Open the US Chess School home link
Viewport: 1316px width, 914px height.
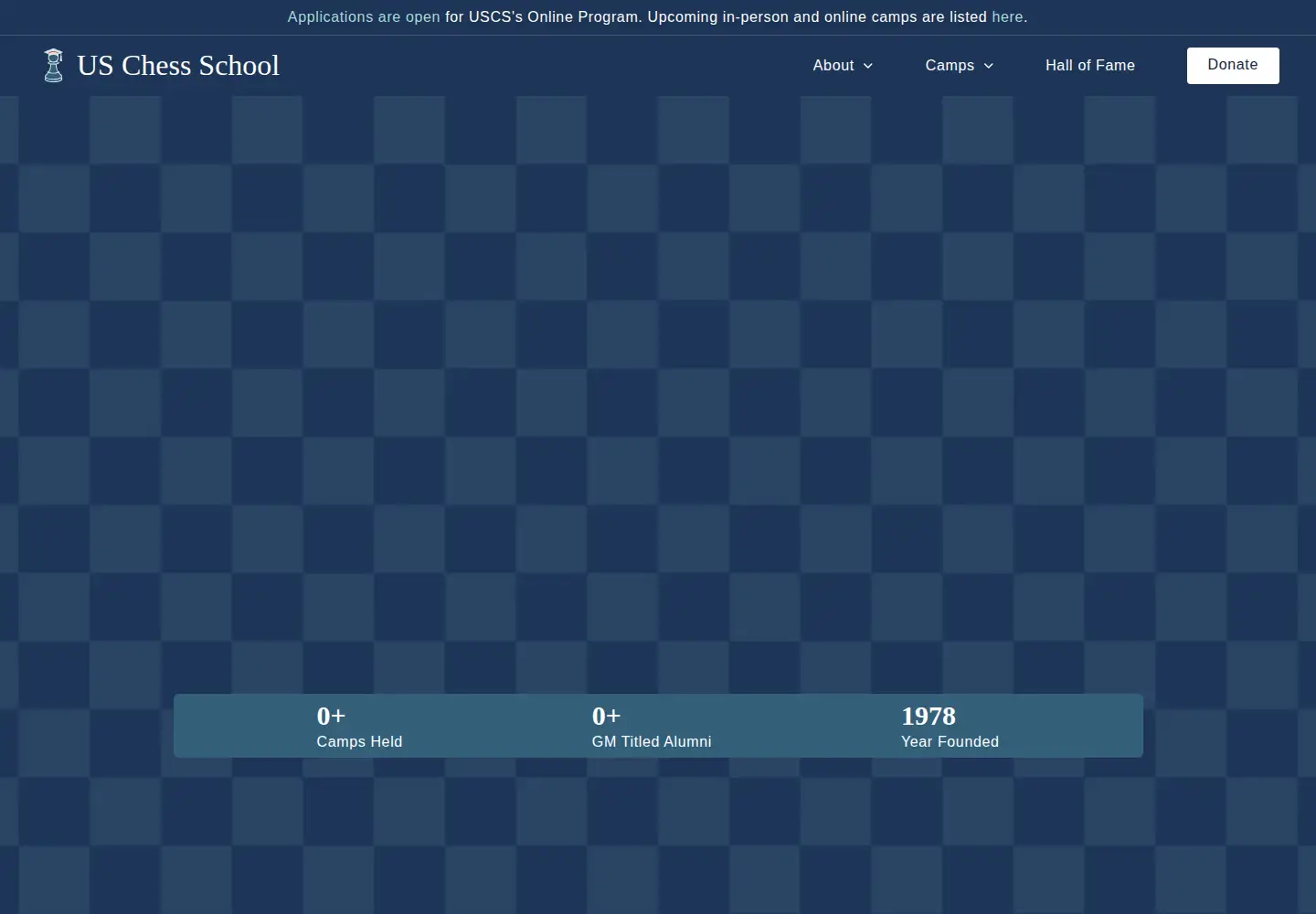[x=162, y=66]
